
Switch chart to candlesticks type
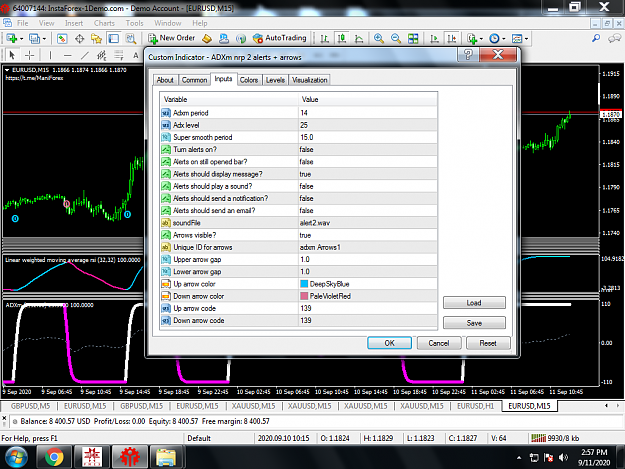point(342,39)
